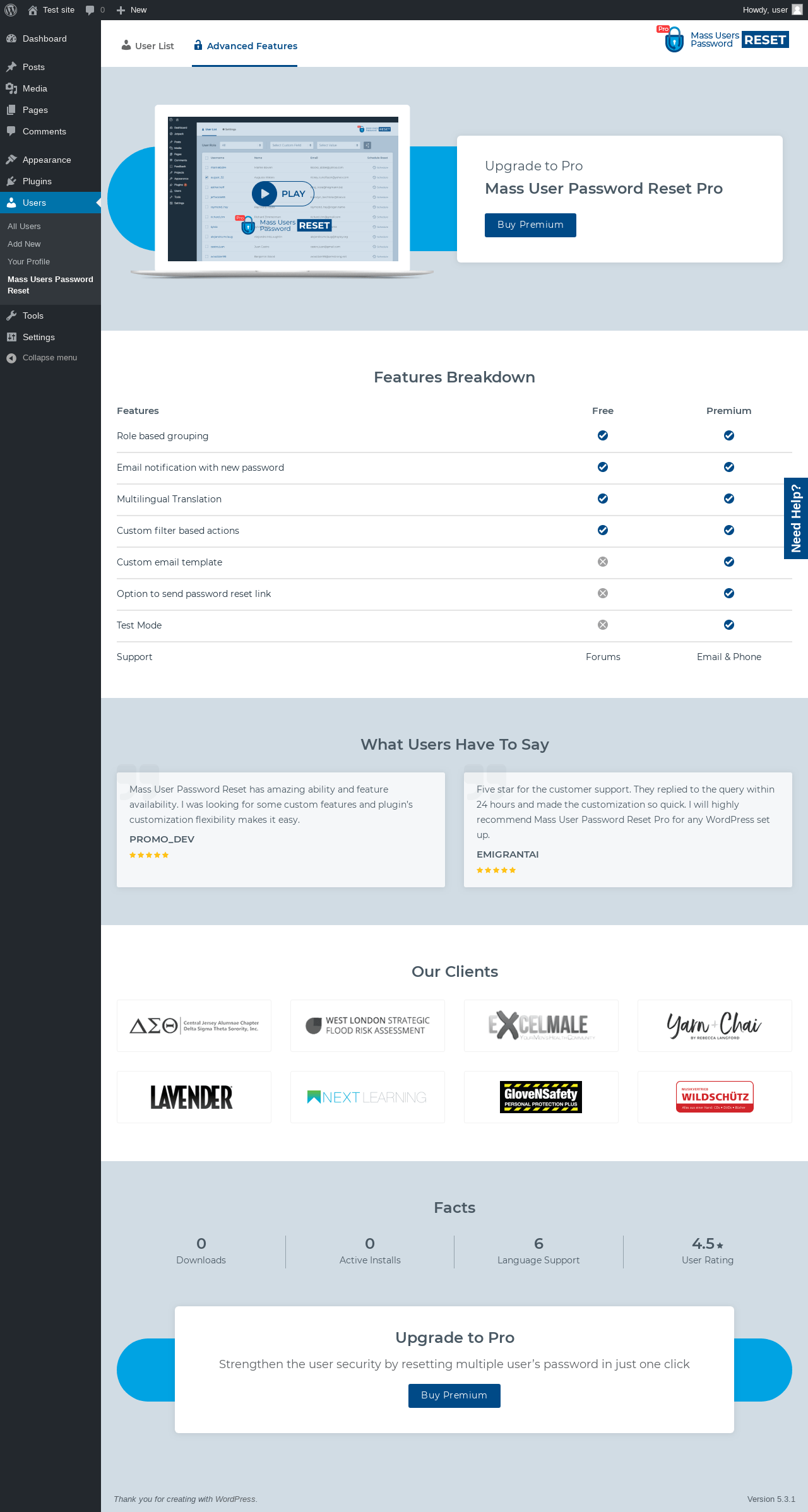
Task: Click EMIGRANTAI reviewer name
Action: (508, 854)
